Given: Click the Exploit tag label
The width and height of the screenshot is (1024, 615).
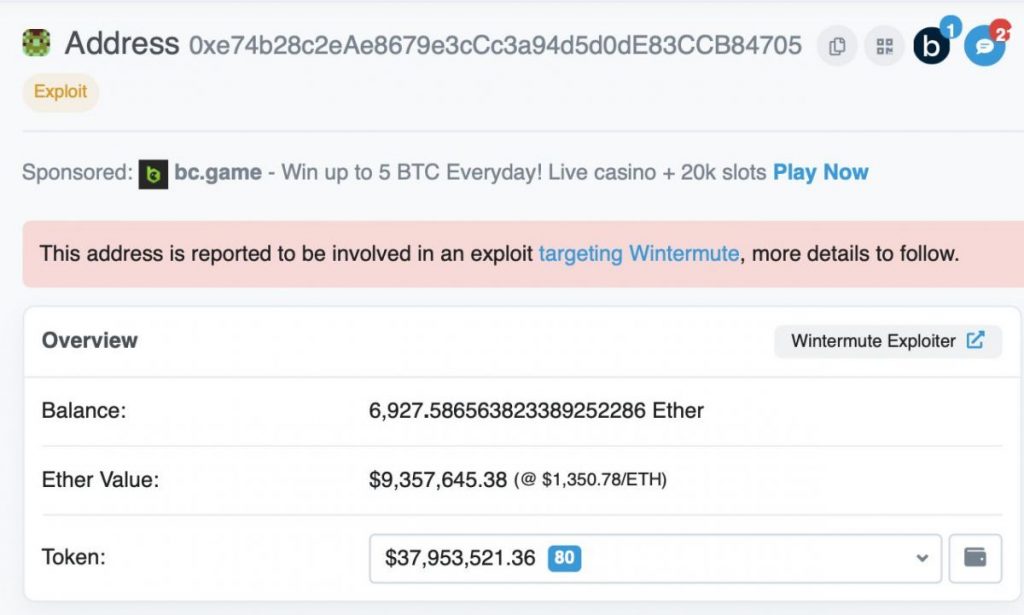Looking at the screenshot, I should [x=61, y=91].
